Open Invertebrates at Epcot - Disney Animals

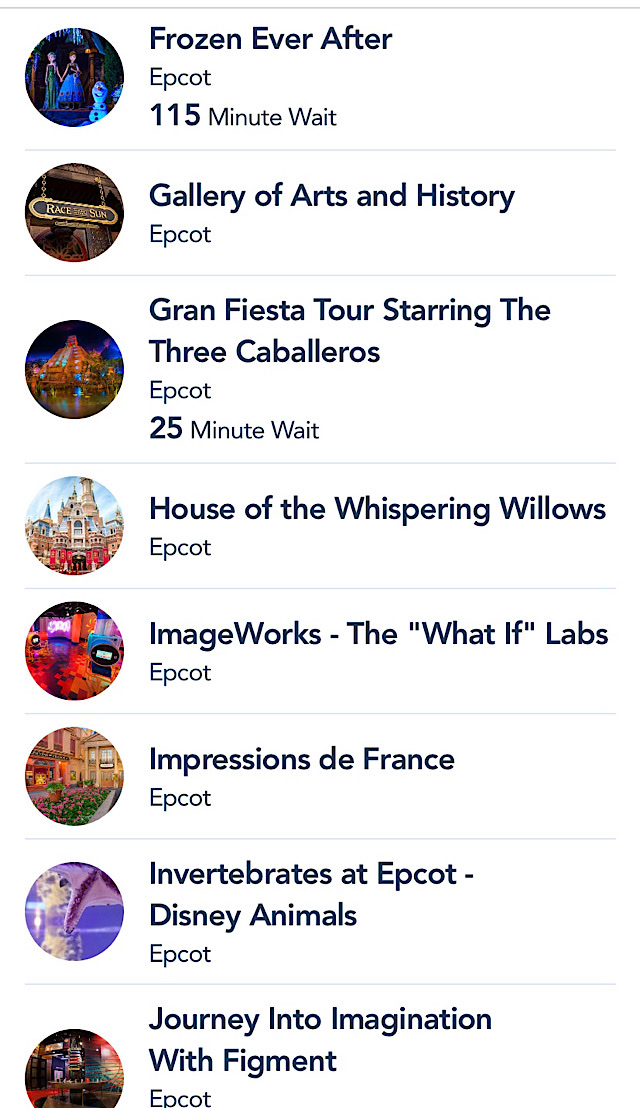(311, 895)
